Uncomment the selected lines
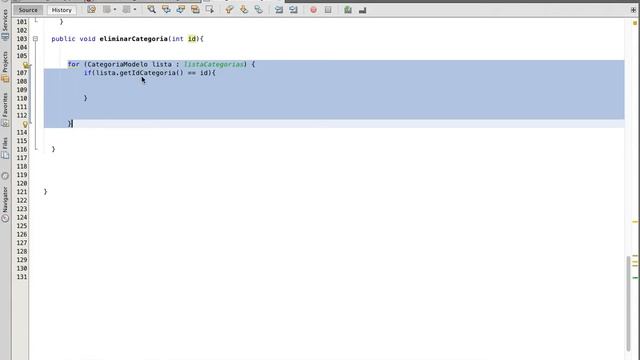 [362, 10]
